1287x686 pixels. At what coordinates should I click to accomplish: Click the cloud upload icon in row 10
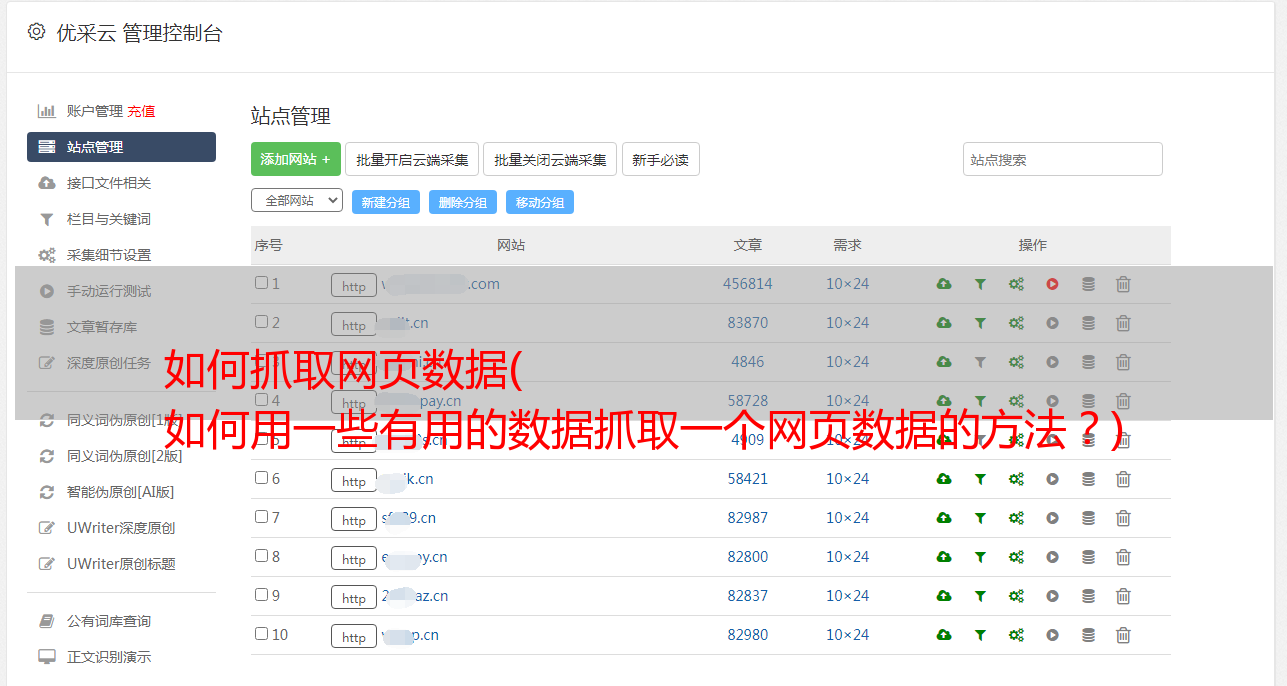(944, 635)
